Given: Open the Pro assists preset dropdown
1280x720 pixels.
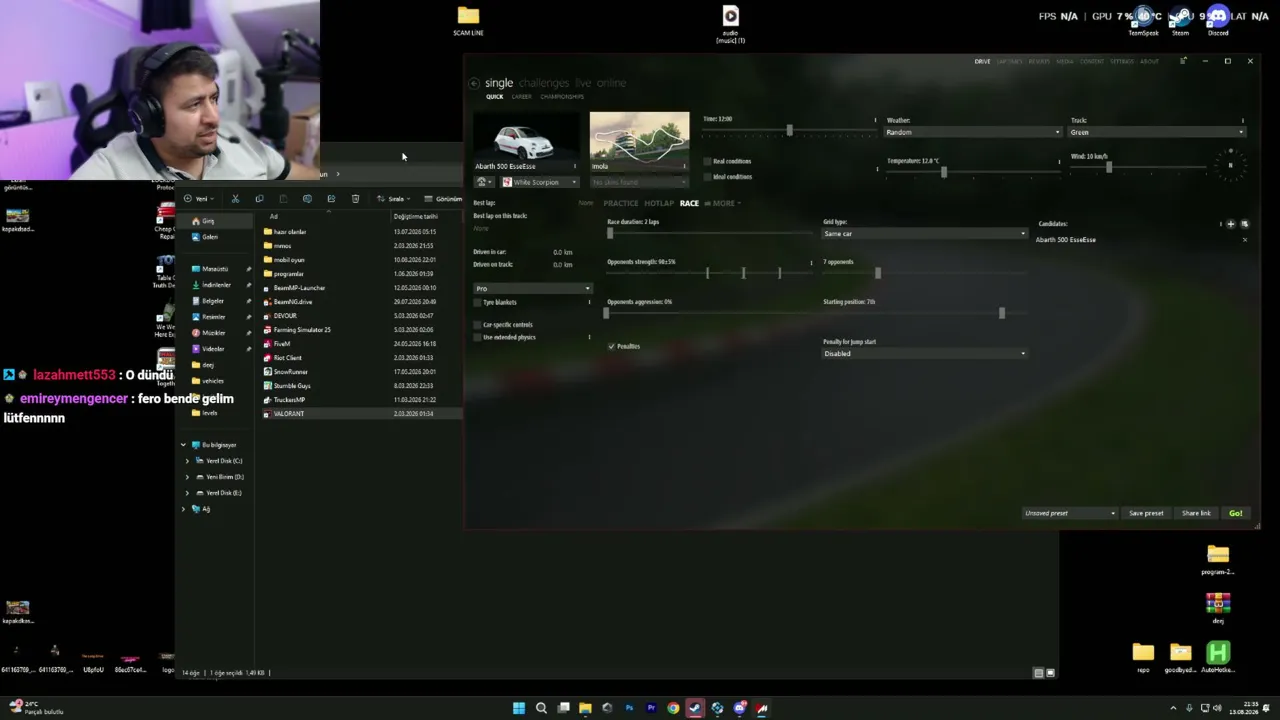Looking at the screenshot, I should point(532,289).
